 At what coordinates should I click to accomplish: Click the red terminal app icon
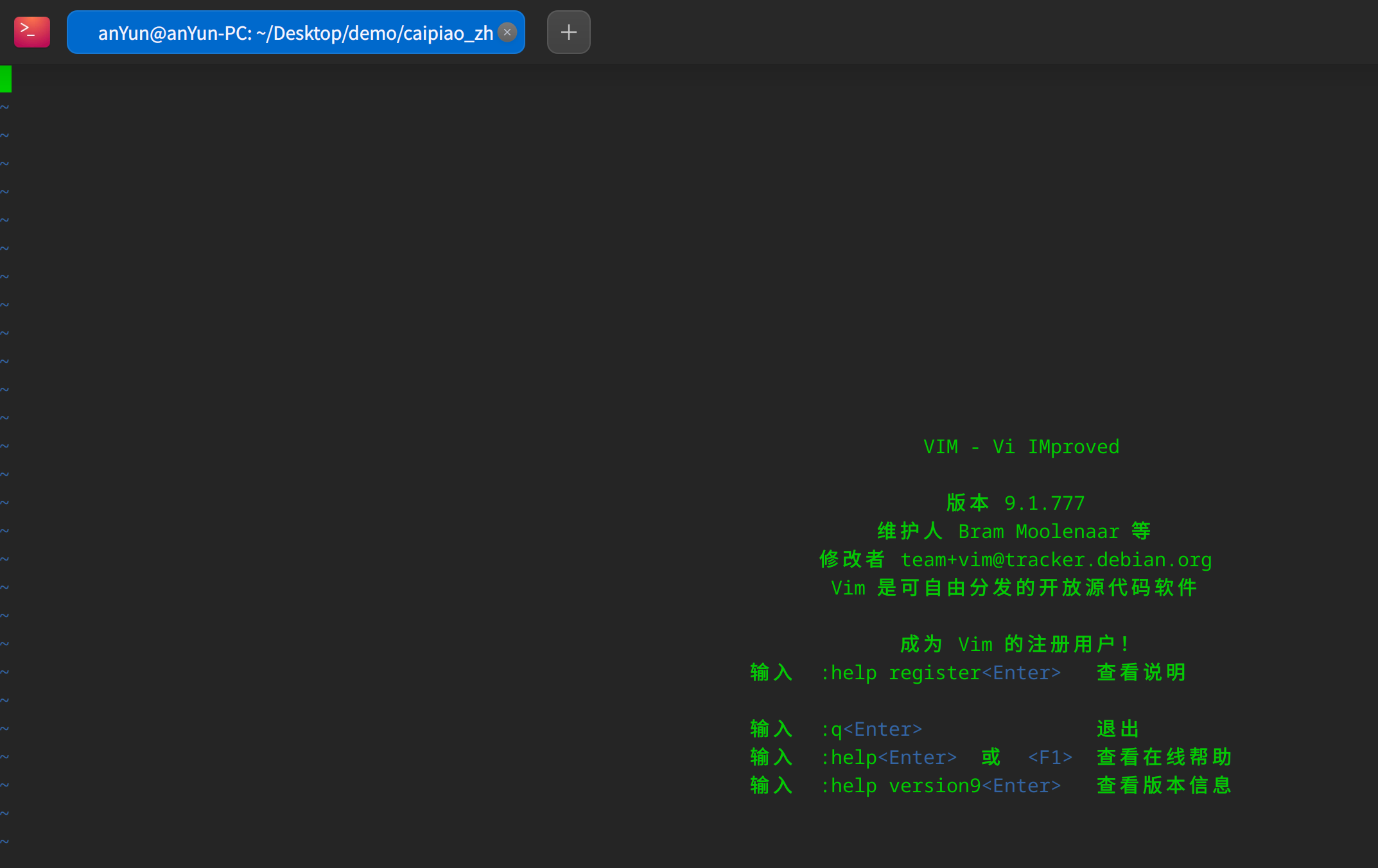tap(32, 32)
